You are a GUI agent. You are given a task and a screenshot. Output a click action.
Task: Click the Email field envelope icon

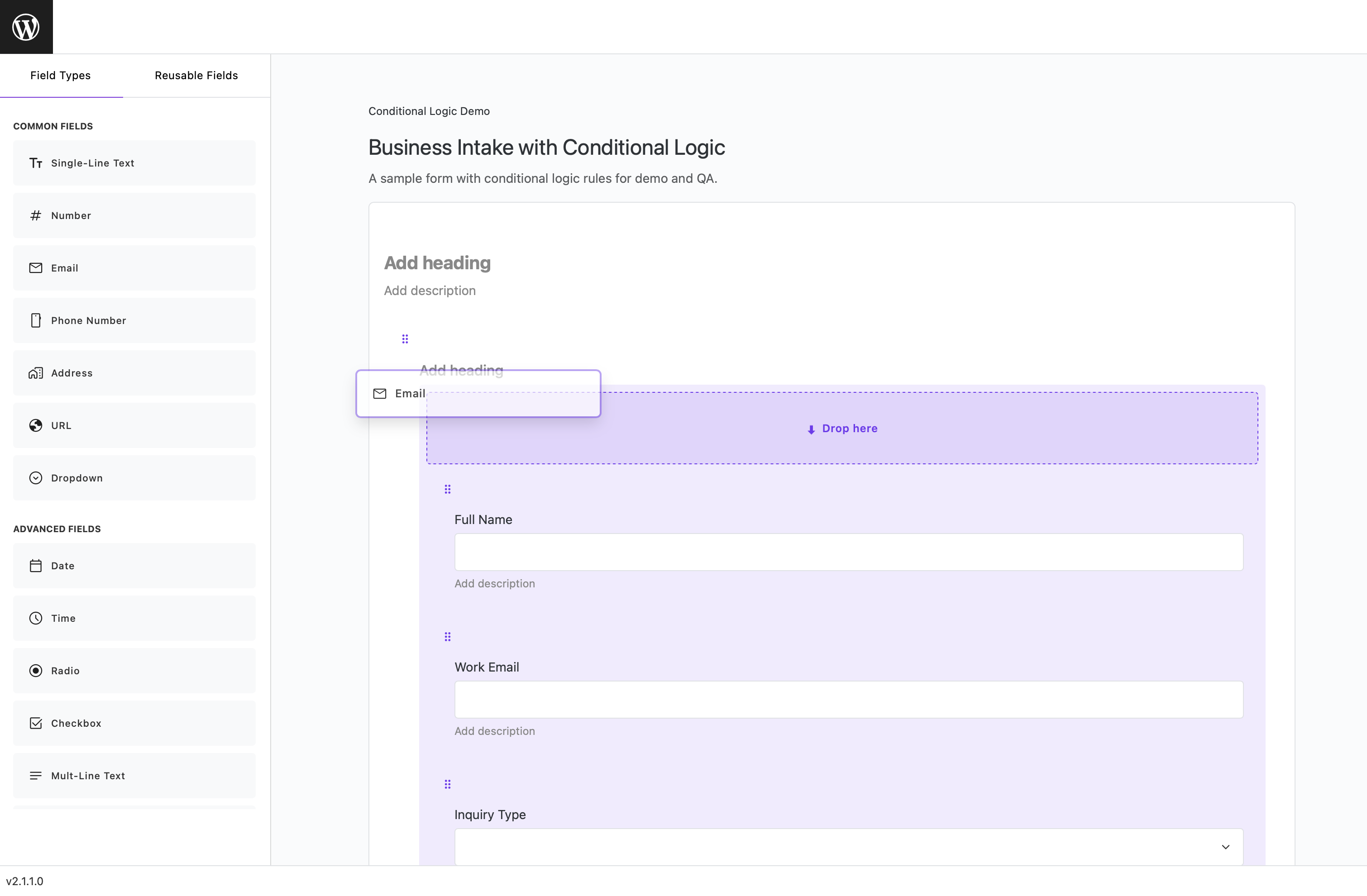[36, 267]
